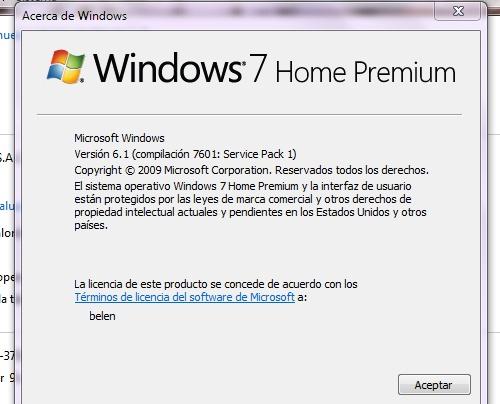Screen dimensions: 500x404
Task: Click the Acerca de Windows title text
Action: pos(75,16)
